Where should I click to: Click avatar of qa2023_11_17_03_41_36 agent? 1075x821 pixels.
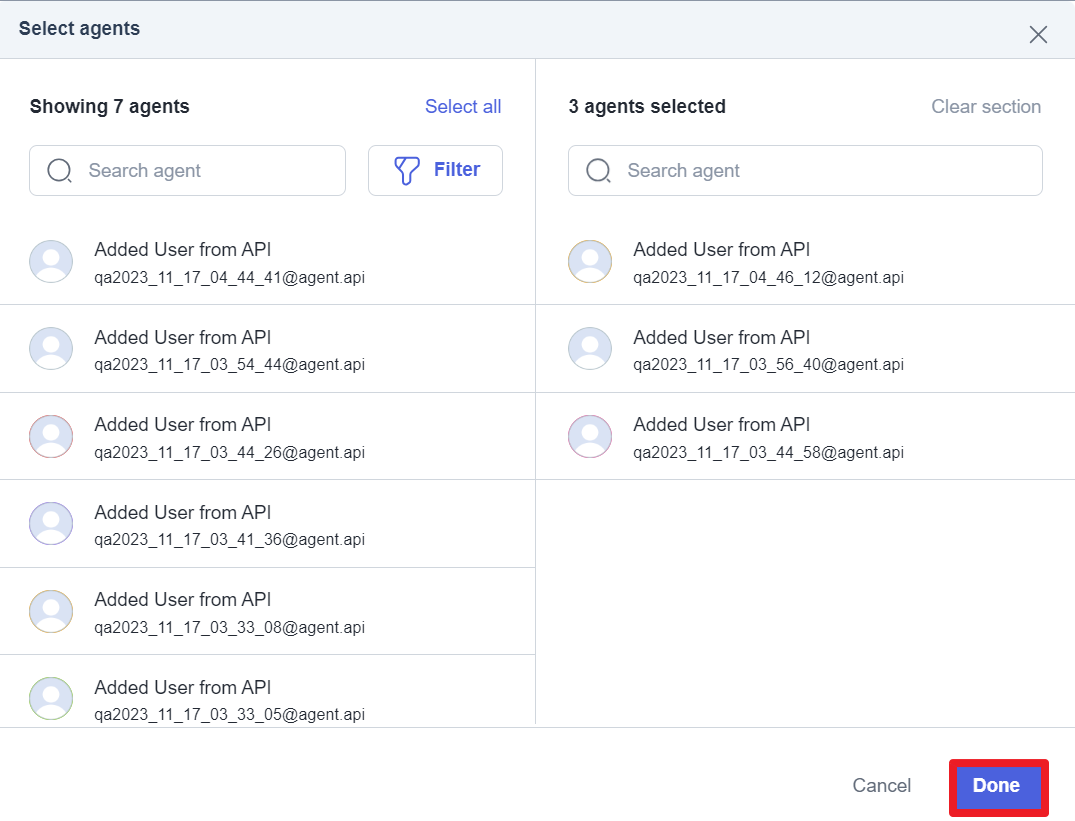pyautogui.click(x=51, y=524)
